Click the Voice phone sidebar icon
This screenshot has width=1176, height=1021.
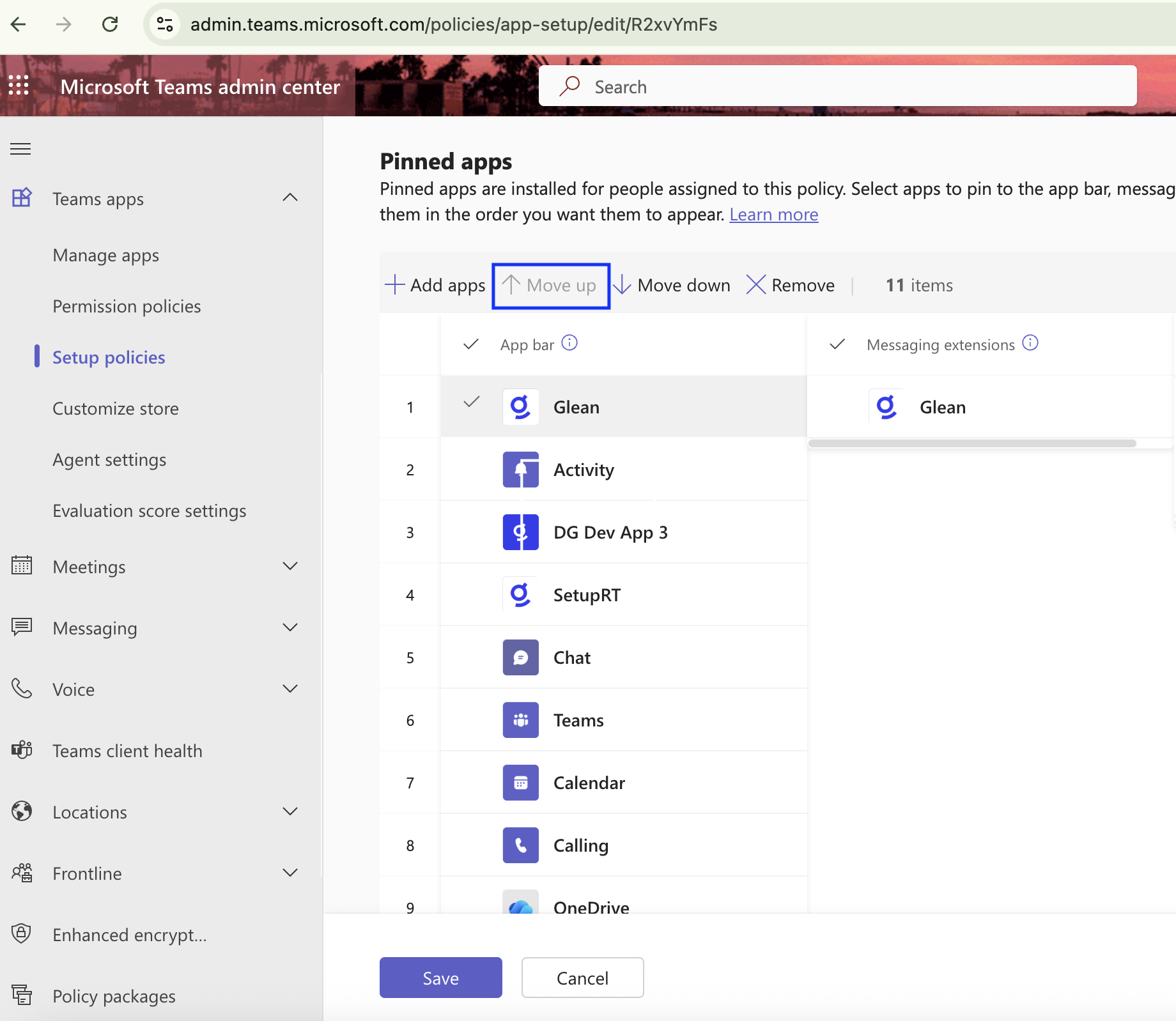(22, 688)
